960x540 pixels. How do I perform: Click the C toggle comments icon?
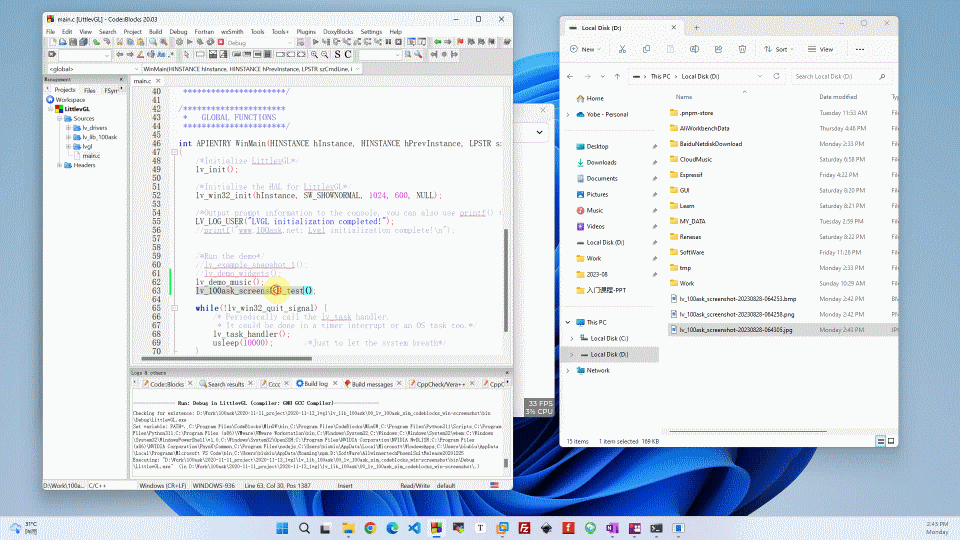pos(348,54)
